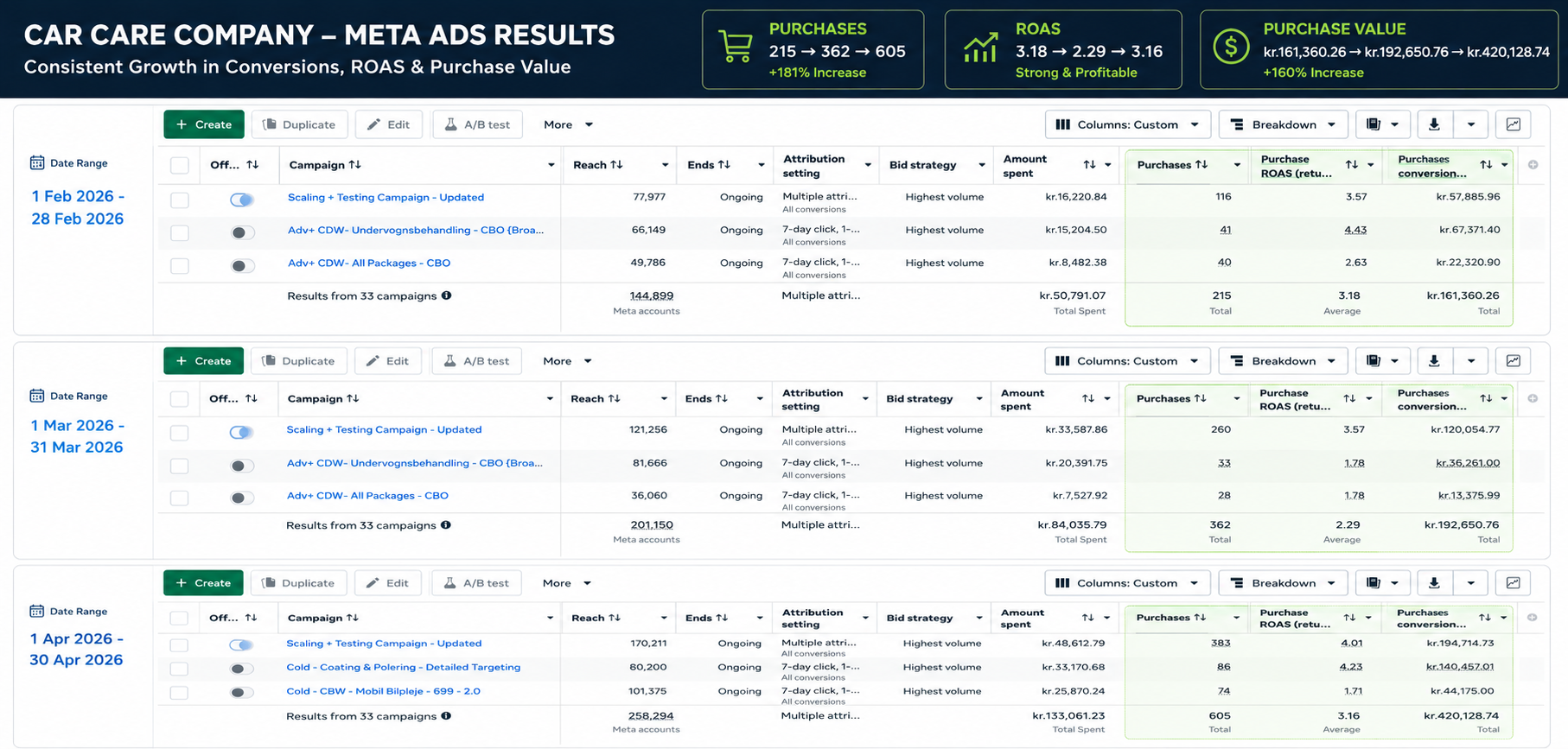Open Breakdown dropdown in April panel
The width and height of the screenshot is (1568, 749).
tap(1284, 583)
